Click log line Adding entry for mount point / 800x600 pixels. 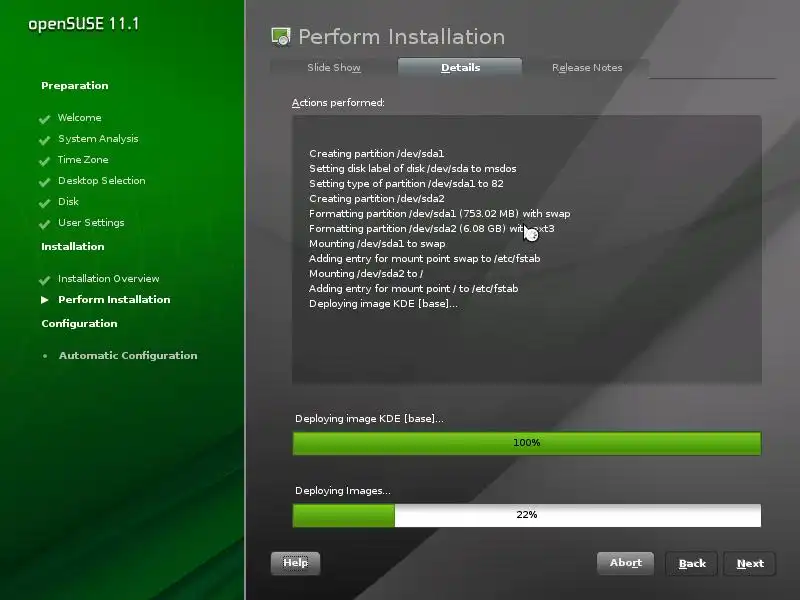point(413,289)
